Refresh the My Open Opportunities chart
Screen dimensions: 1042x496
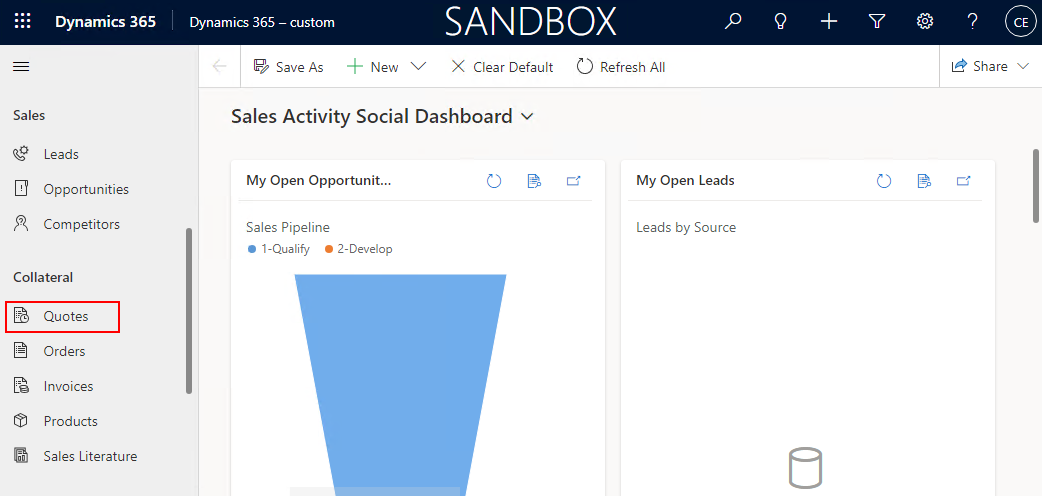coord(494,181)
